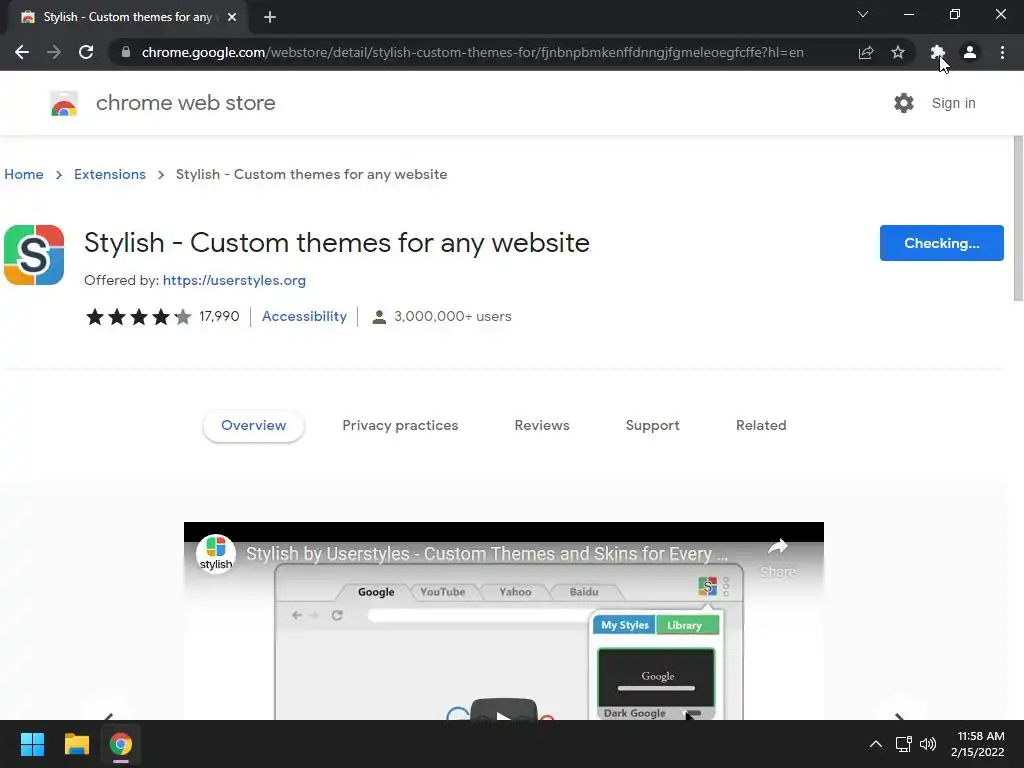Open the tab search dropdown arrow

point(863,14)
